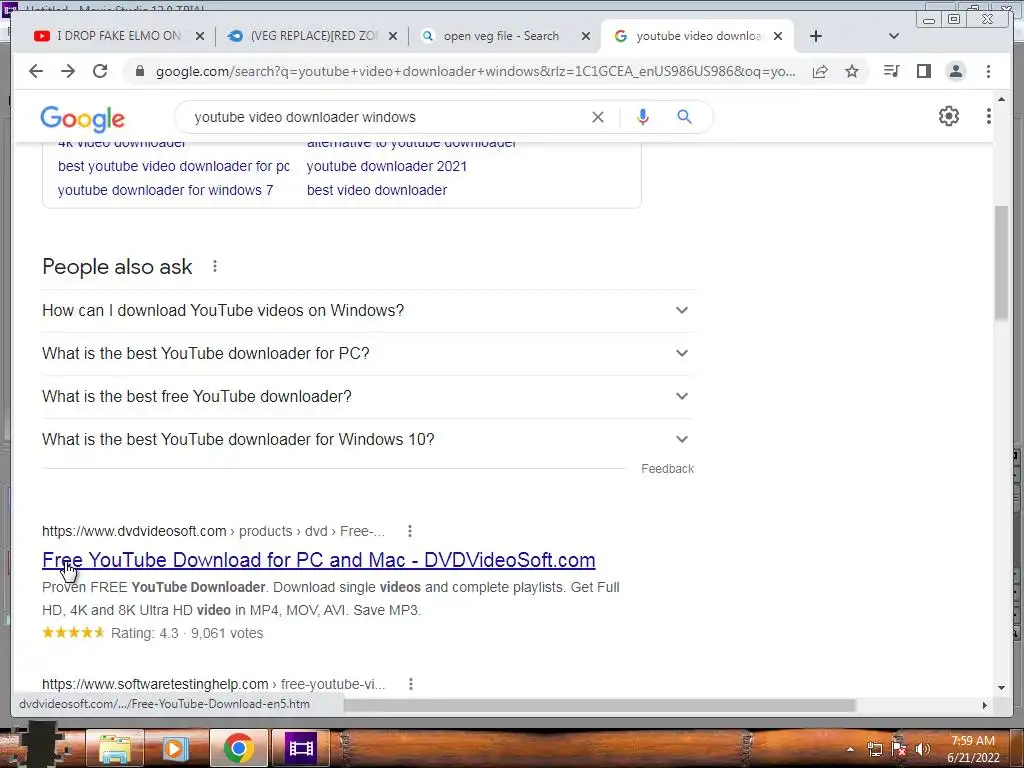Click the scroll-right arrow of horizontal scrollbar
1024x768 pixels.
point(985,705)
